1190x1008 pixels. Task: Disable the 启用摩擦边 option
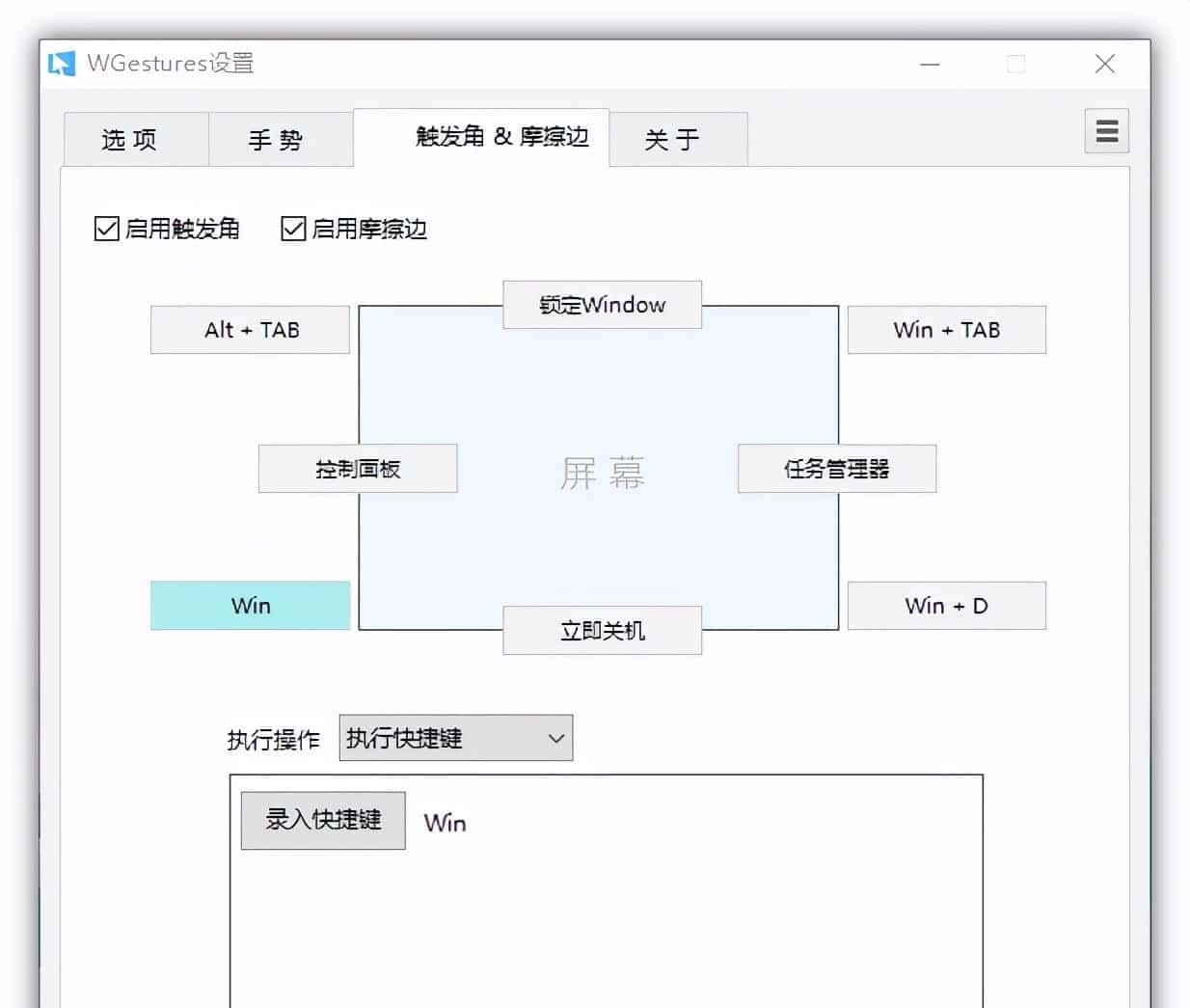[x=293, y=229]
